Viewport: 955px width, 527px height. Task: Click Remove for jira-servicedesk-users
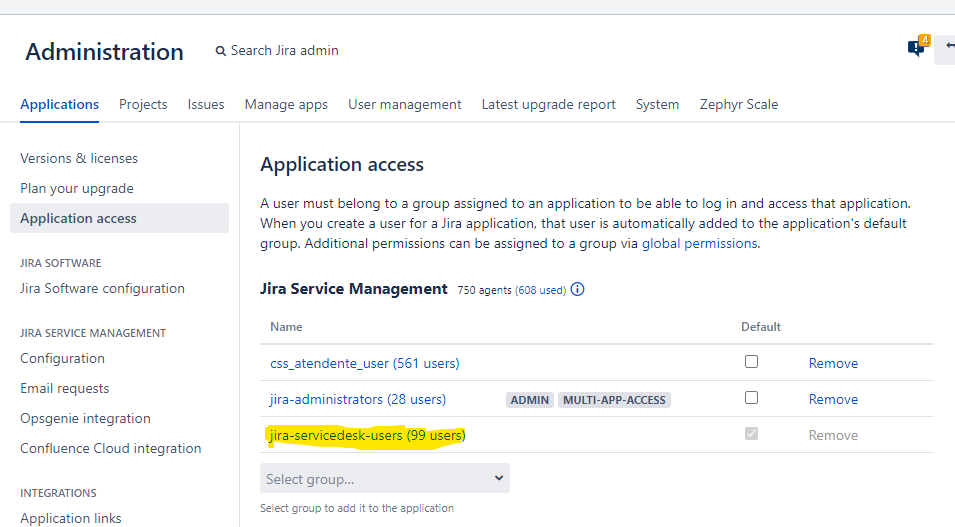(x=833, y=435)
